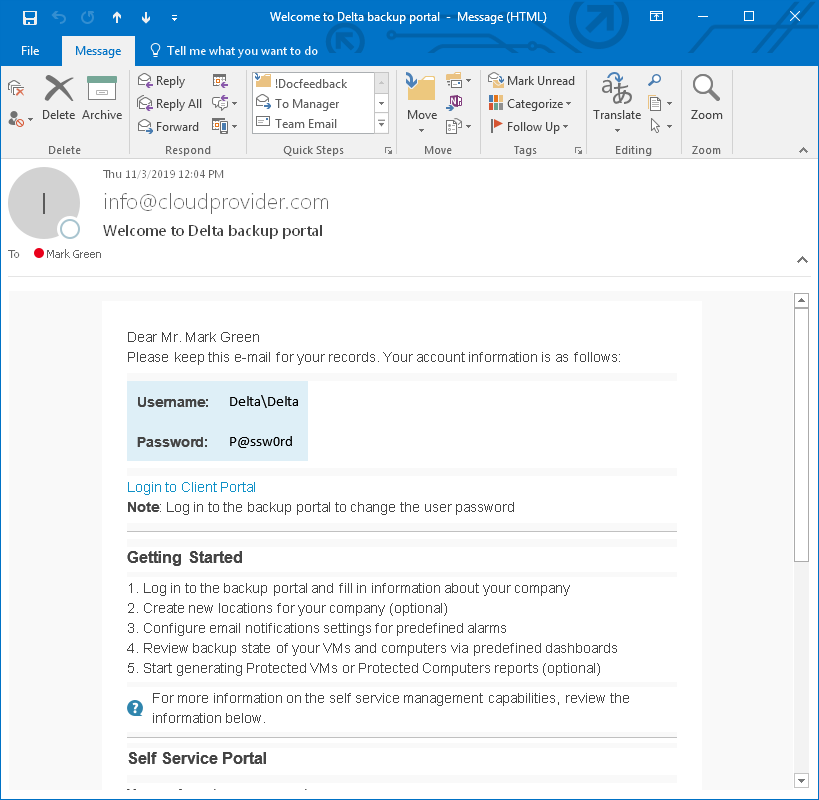The height and width of the screenshot is (800, 819).
Task: Open the Rules dropdown in Move group
Action: (459, 80)
